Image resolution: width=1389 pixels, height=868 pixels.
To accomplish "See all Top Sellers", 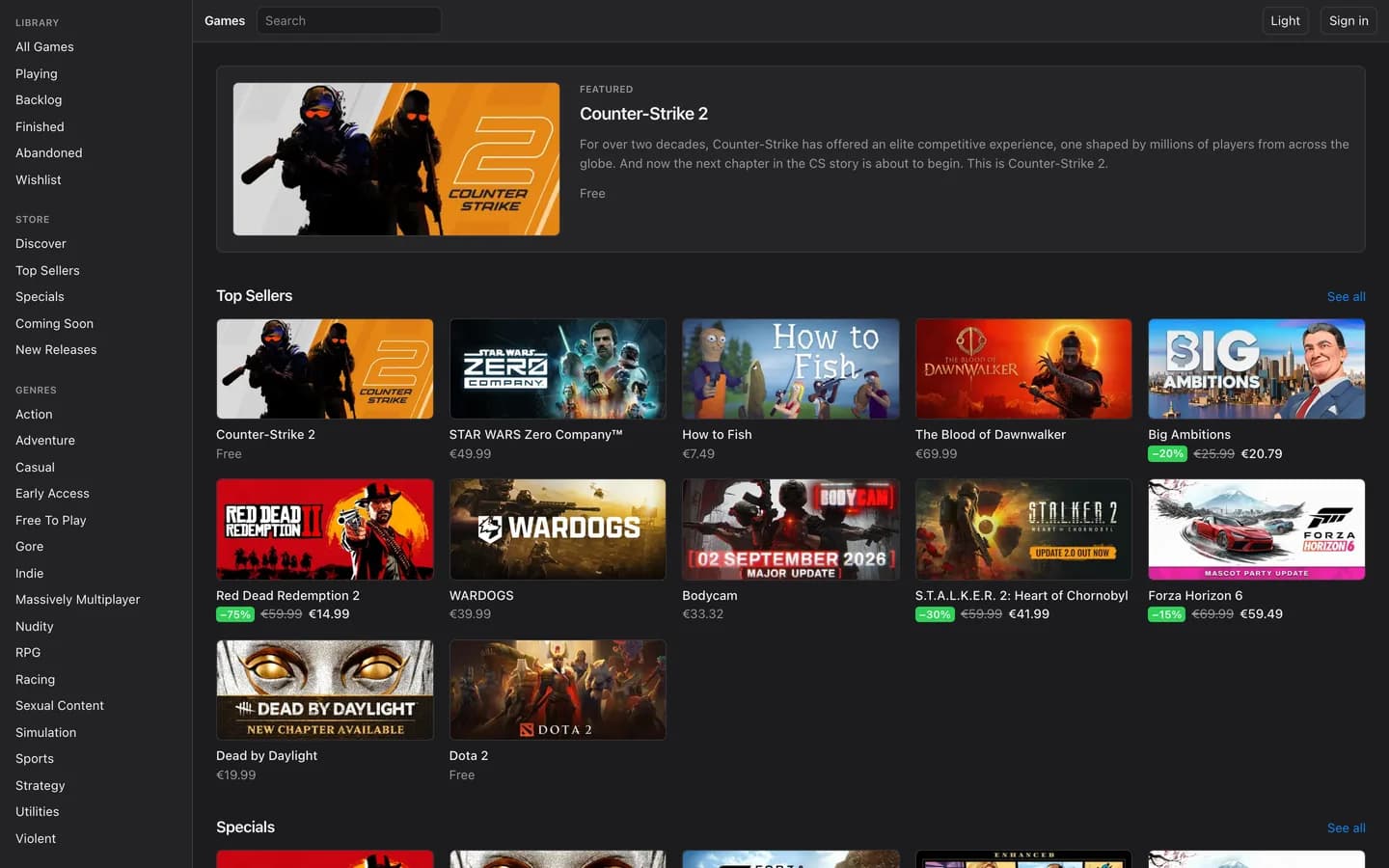I will coord(1346,297).
